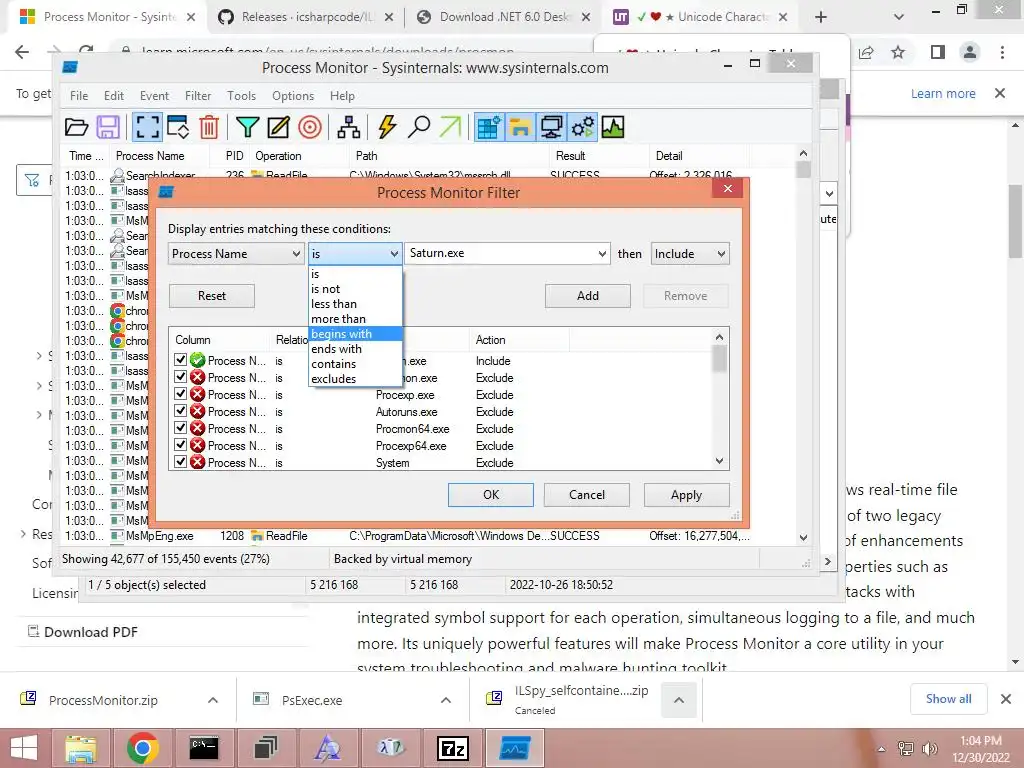The height and width of the screenshot is (768, 1024).
Task: Click the Add filter button
Action: point(588,296)
